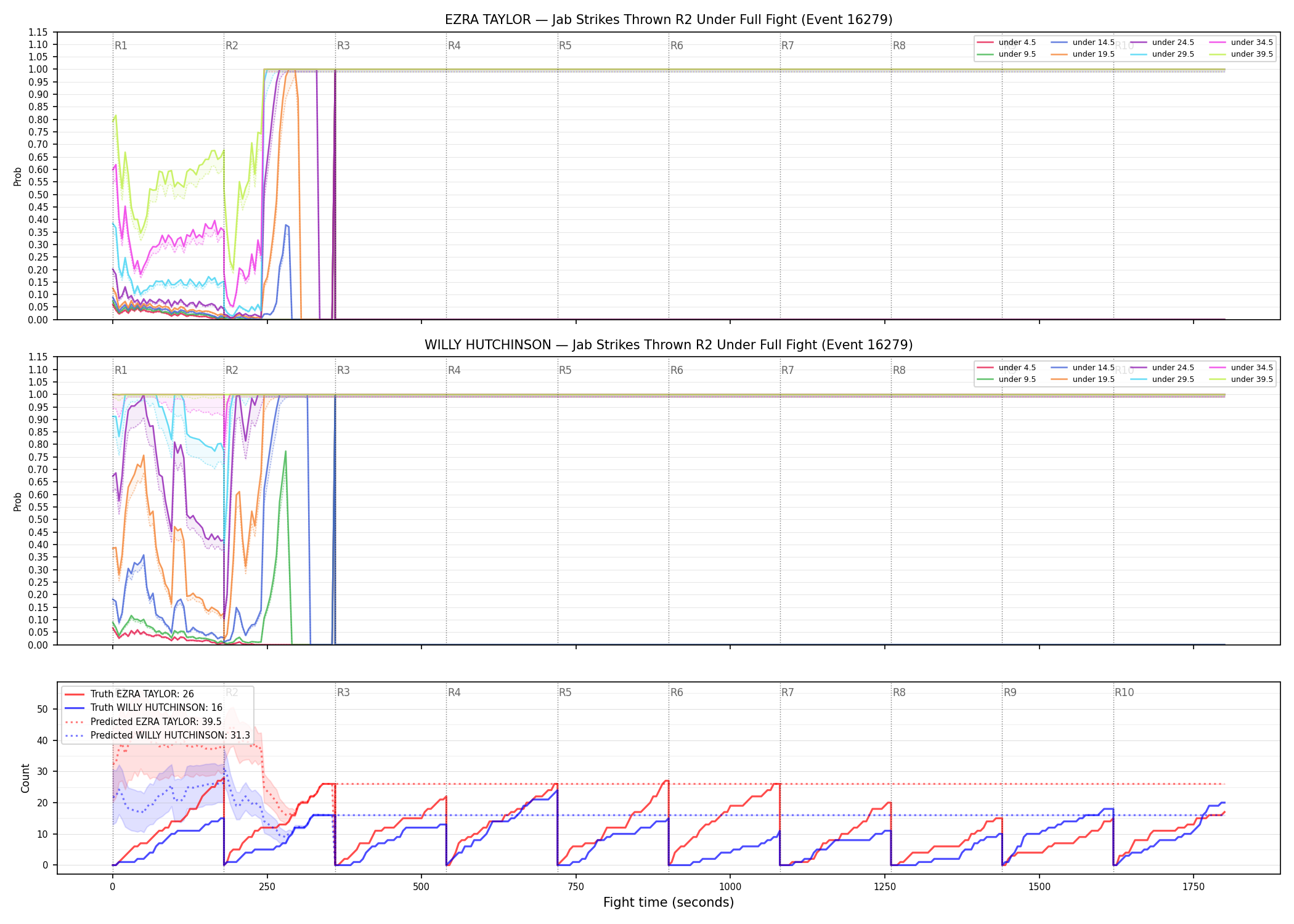Click the 1000 tick label on x-axis
Image resolution: width=1294 pixels, height=924 pixels.
click(730, 887)
